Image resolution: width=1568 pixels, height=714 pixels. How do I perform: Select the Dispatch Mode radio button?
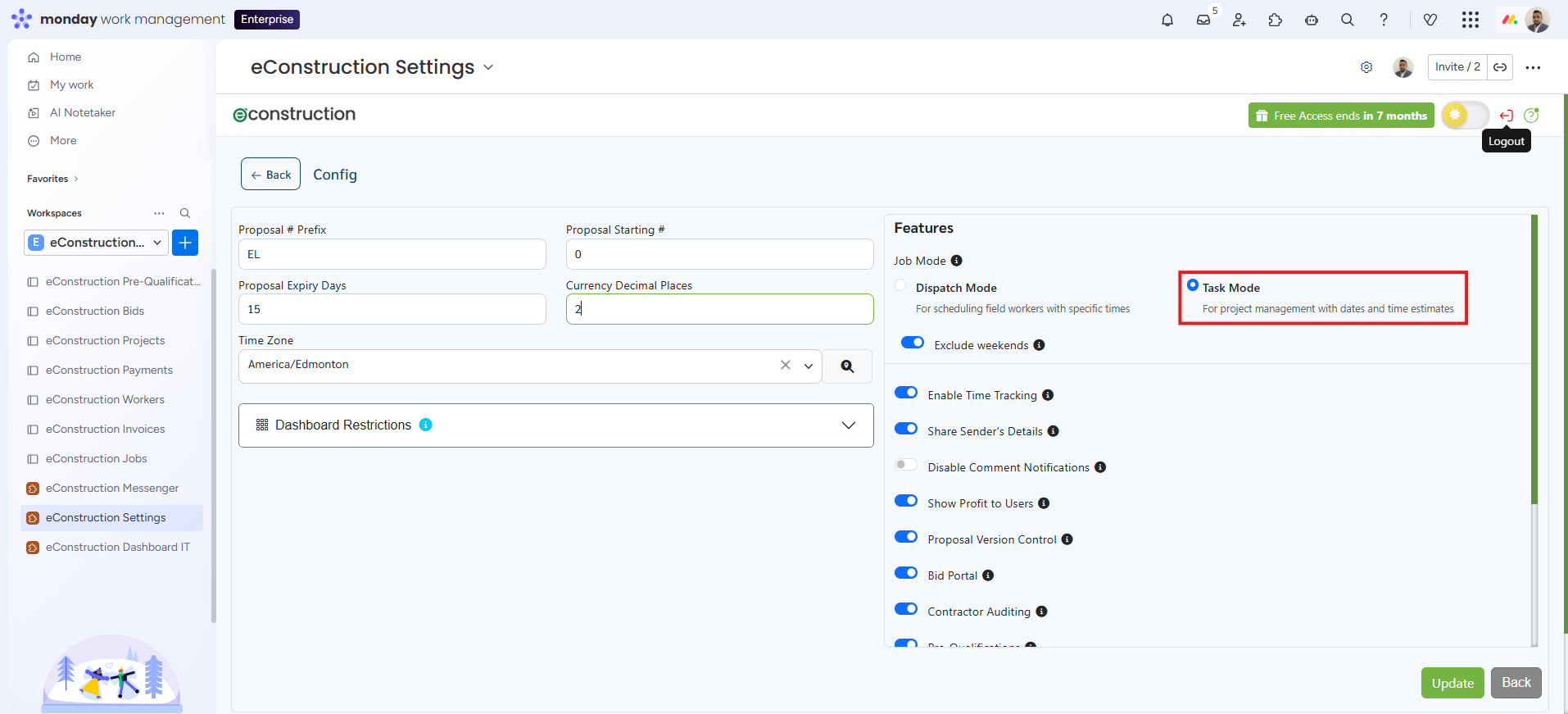901,285
